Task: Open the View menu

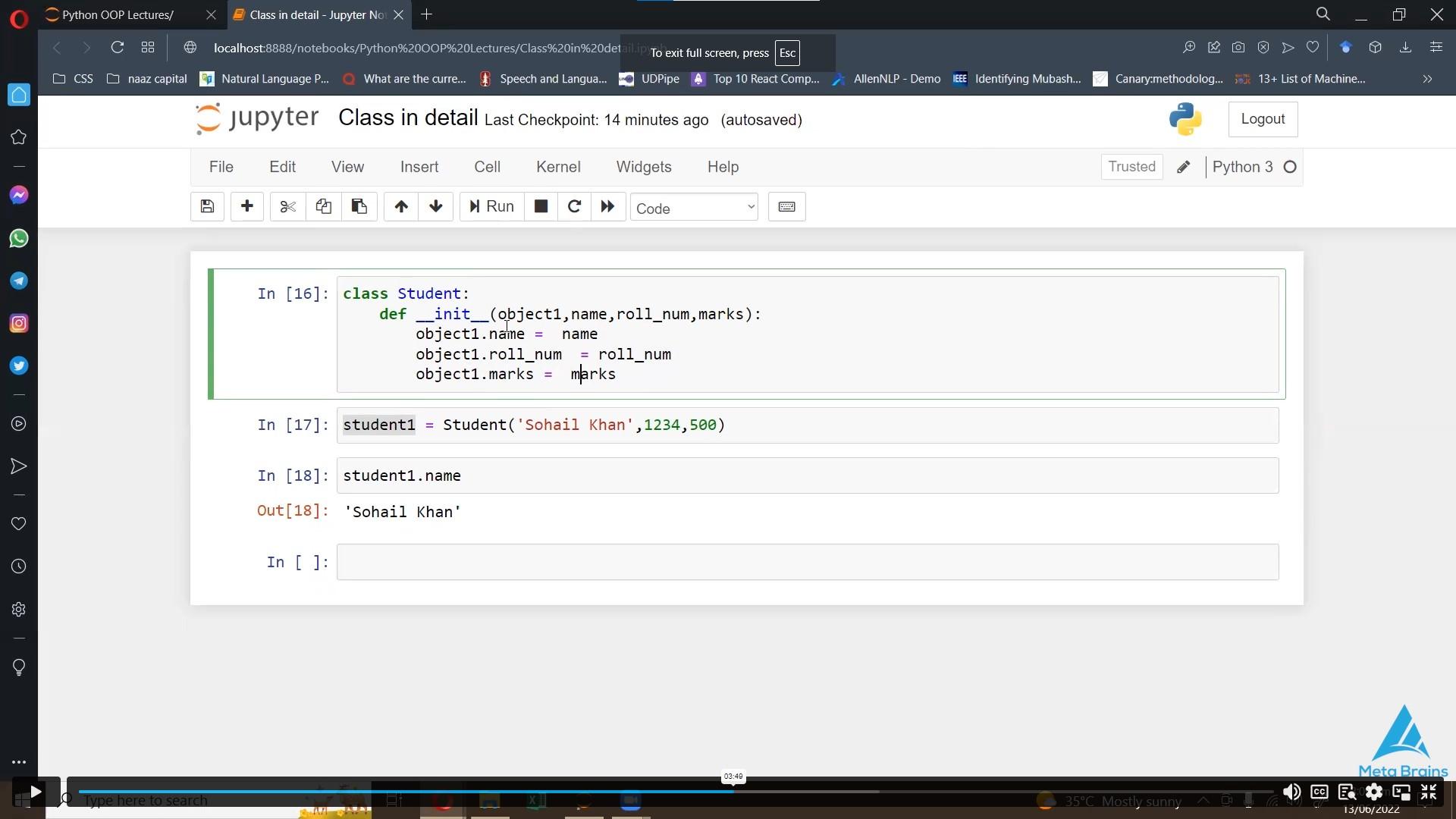Action: click(347, 167)
